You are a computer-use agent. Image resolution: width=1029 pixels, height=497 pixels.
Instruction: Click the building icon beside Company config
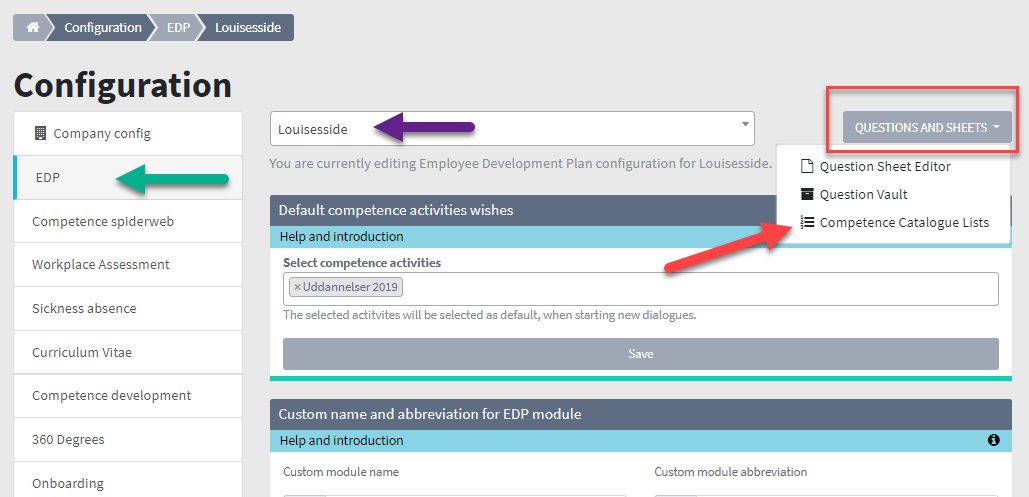(x=41, y=133)
